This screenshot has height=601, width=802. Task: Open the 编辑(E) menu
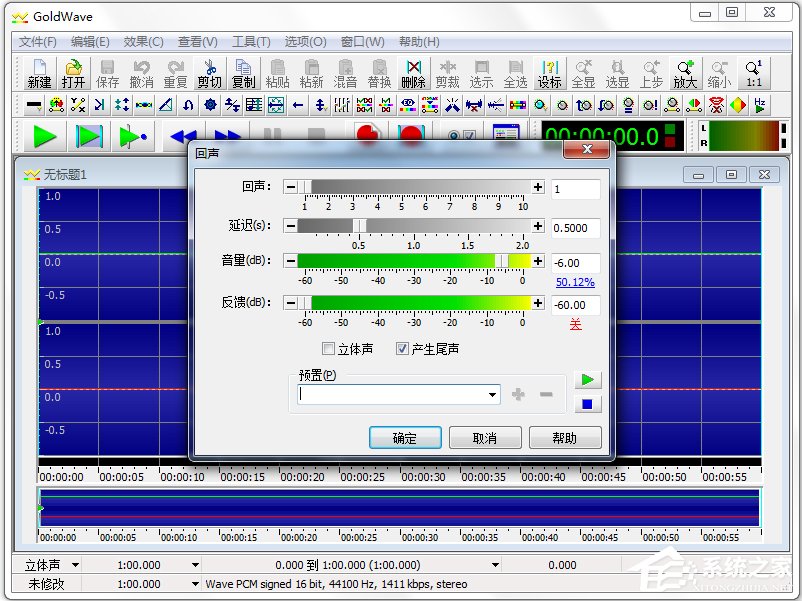point(90,42)
